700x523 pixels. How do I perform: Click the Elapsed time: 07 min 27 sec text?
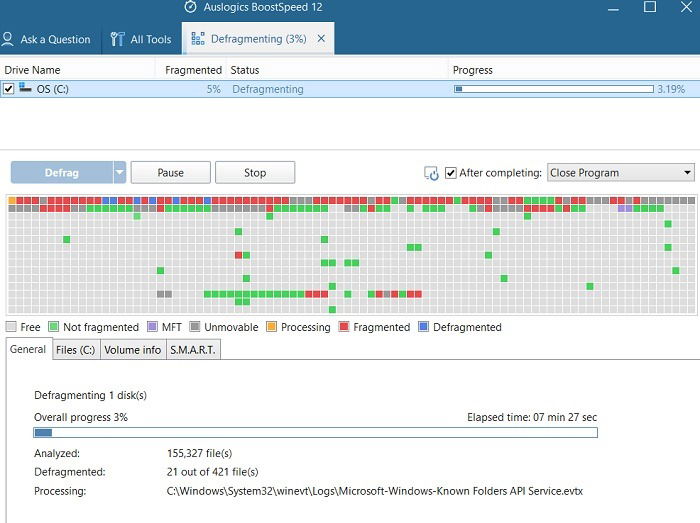(532, 417)
